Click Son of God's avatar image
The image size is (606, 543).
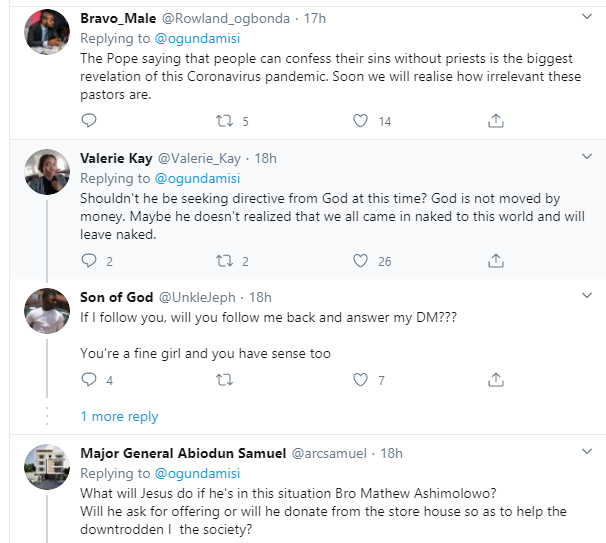[x=45, y=310]
